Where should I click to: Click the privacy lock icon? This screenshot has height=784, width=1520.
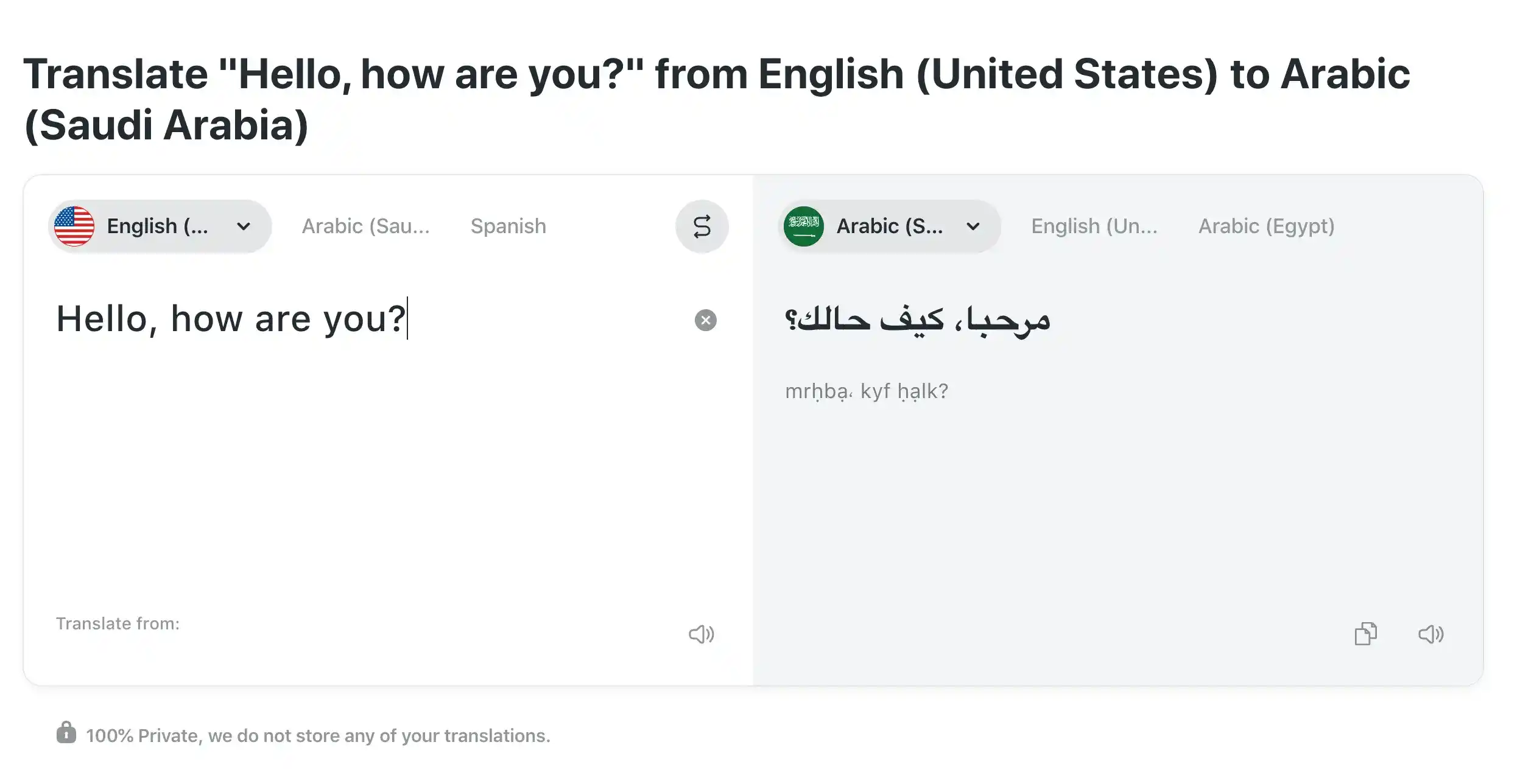tap(67, 735)
